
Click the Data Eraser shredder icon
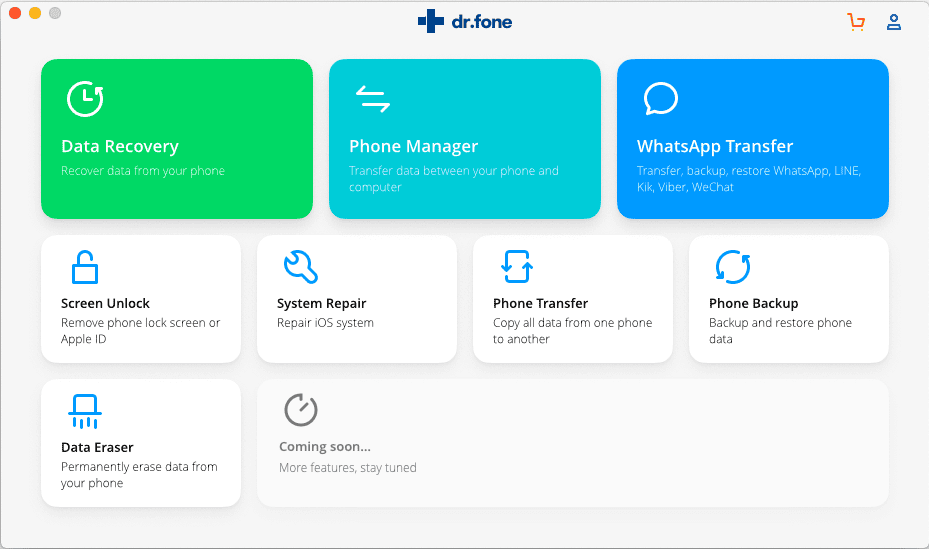click(x=85, y=411)
